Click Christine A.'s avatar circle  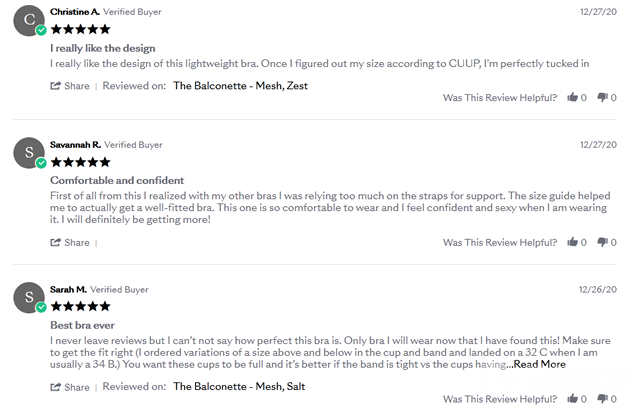[x=30, y=20]
